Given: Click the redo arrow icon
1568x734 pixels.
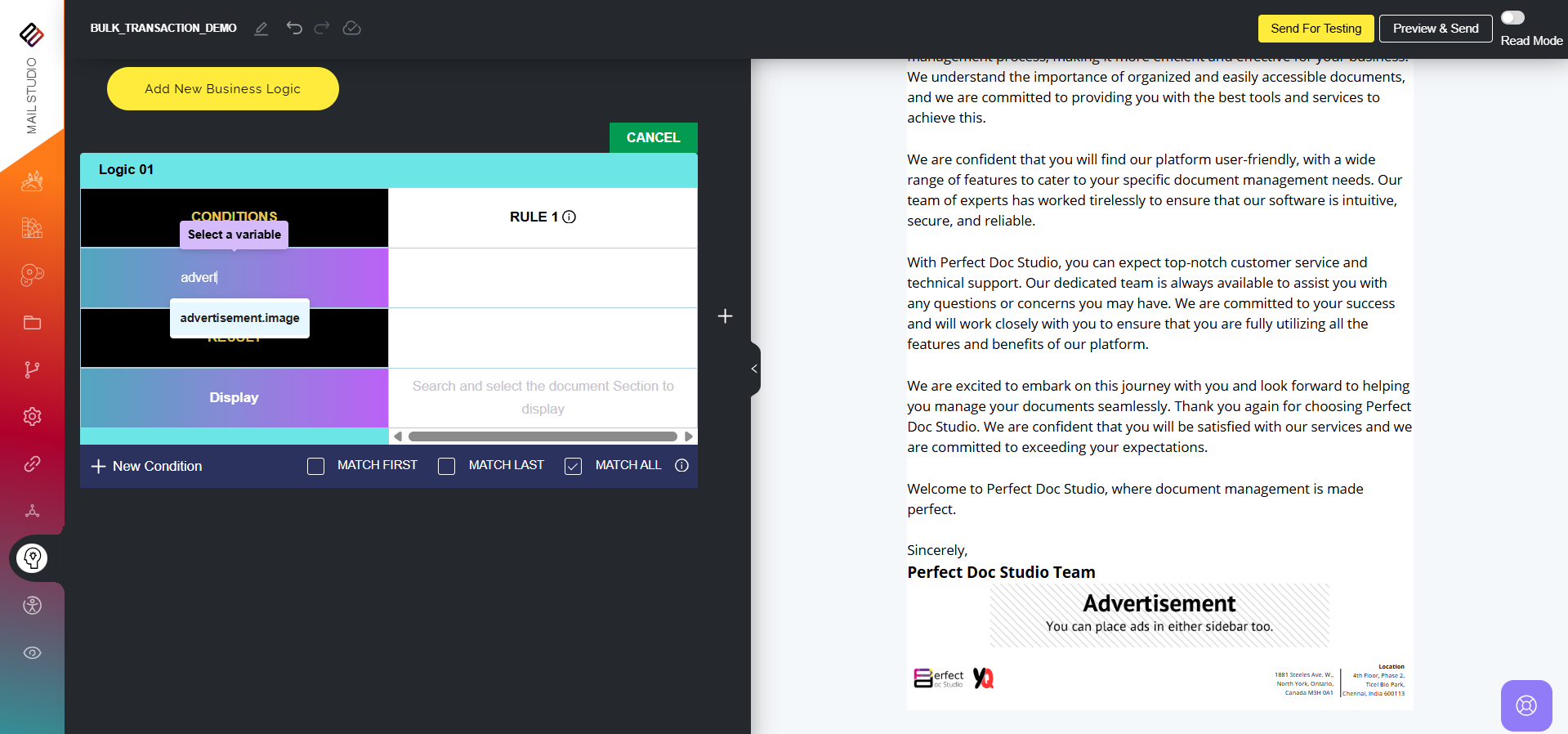Looking at the screenshot, I should coord(322,29).
